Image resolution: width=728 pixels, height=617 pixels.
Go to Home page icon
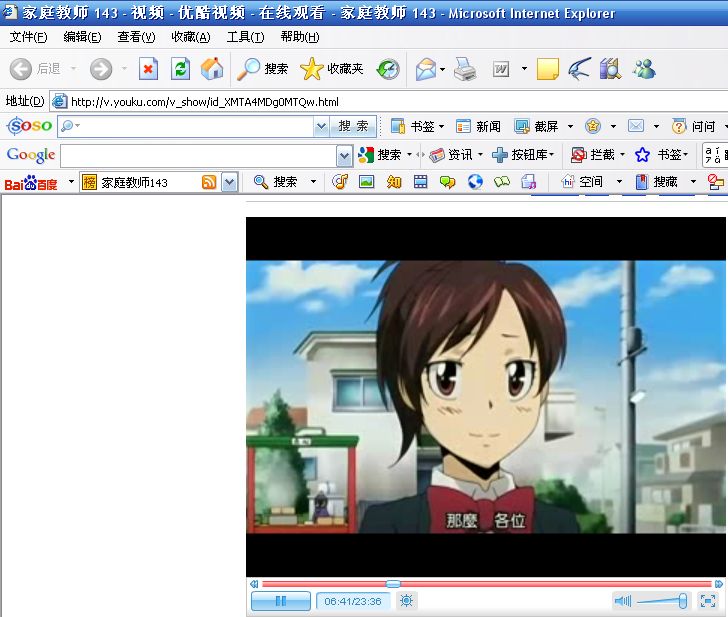pyautogui.click(x=212, y=69)
